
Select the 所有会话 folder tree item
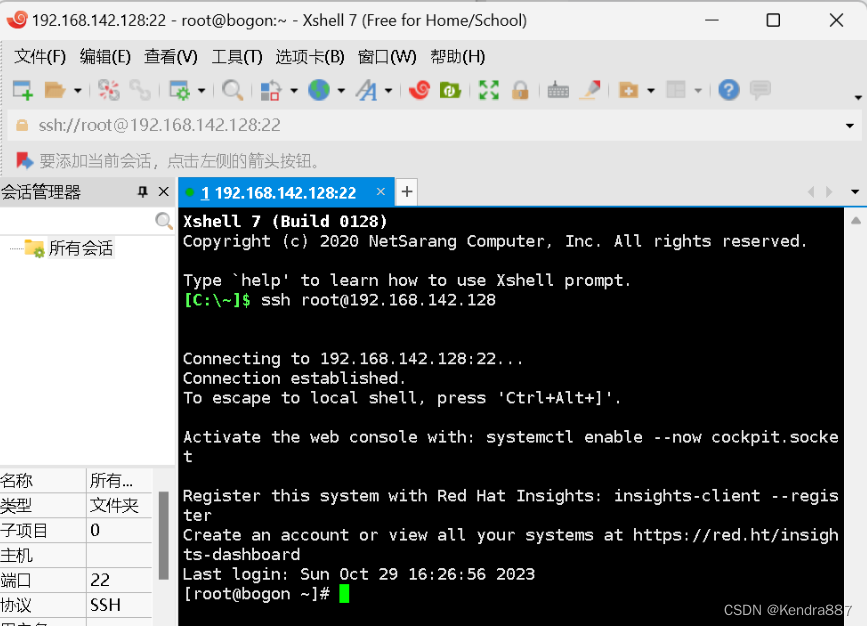point(81,248)
